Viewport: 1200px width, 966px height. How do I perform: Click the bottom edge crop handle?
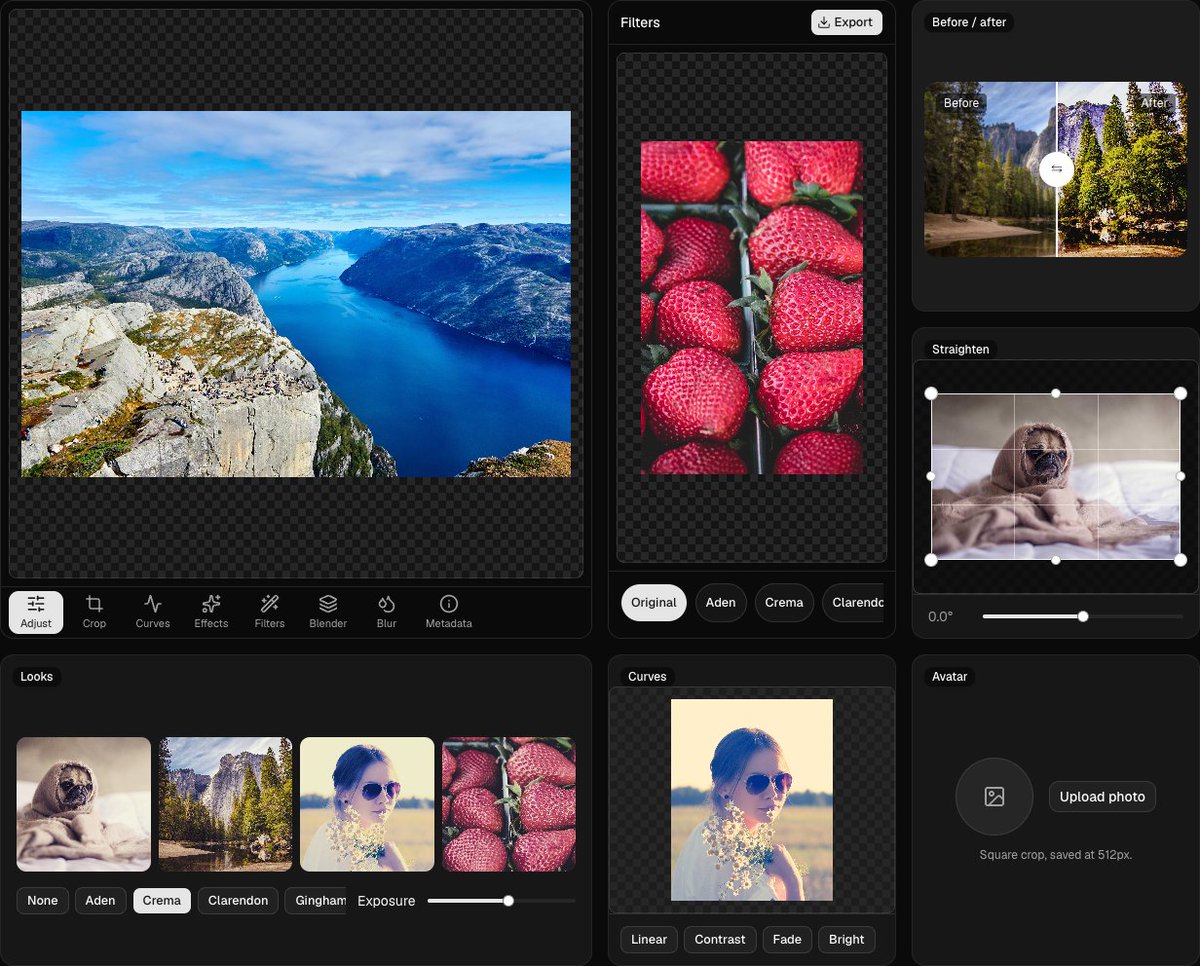coord(1056,560)
